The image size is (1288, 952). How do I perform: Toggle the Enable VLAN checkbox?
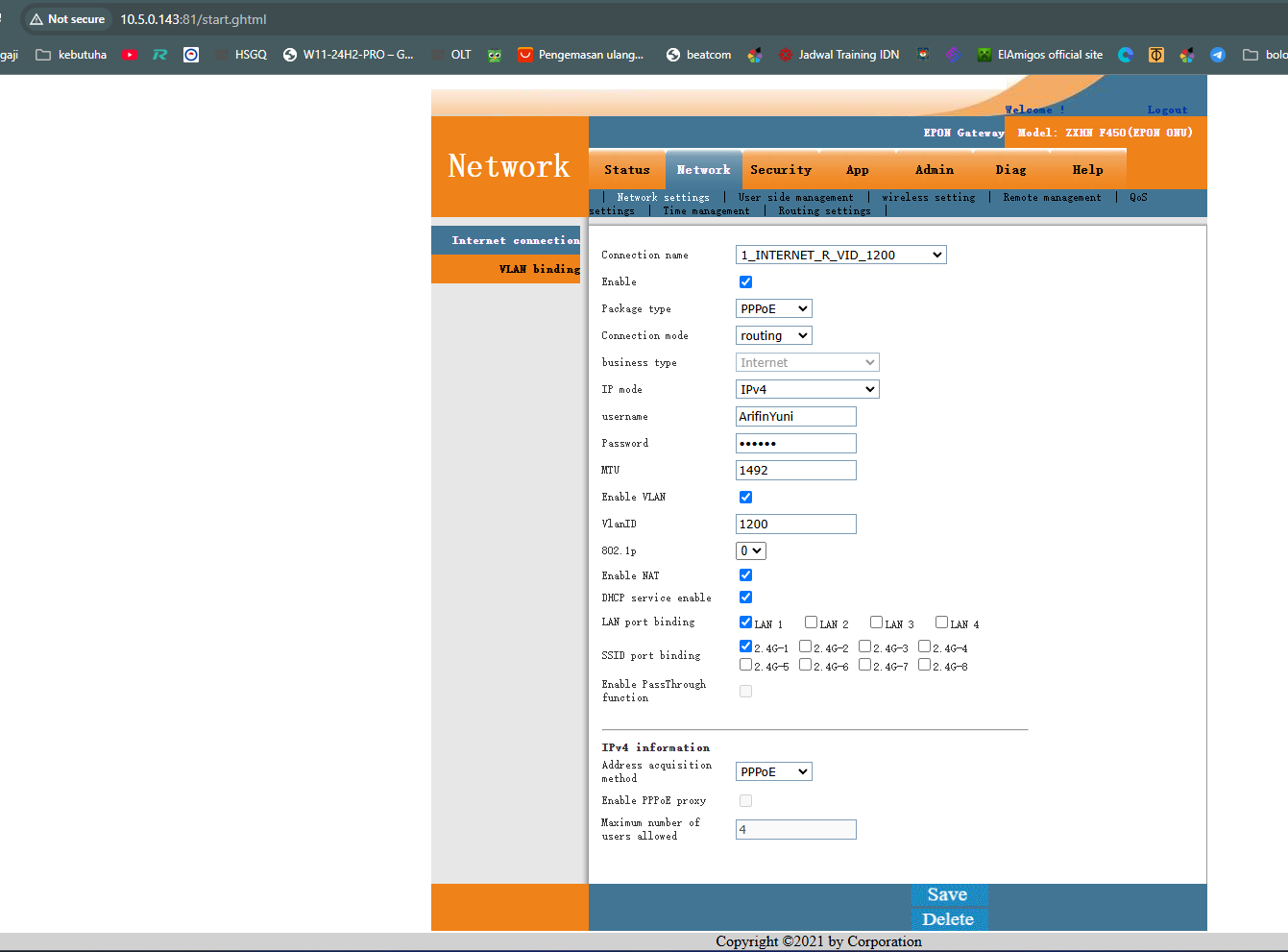745,498
